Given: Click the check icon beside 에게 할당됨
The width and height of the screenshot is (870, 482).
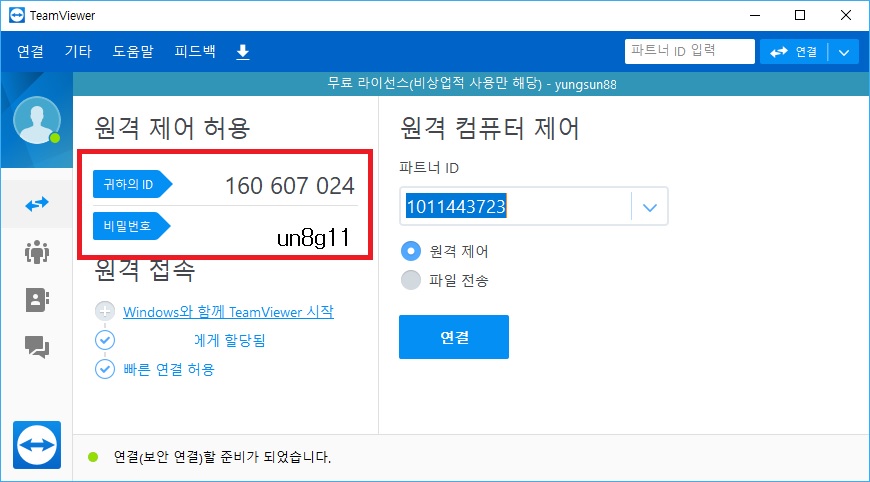Looking at the screenshot, I should [x=105, y=340].
